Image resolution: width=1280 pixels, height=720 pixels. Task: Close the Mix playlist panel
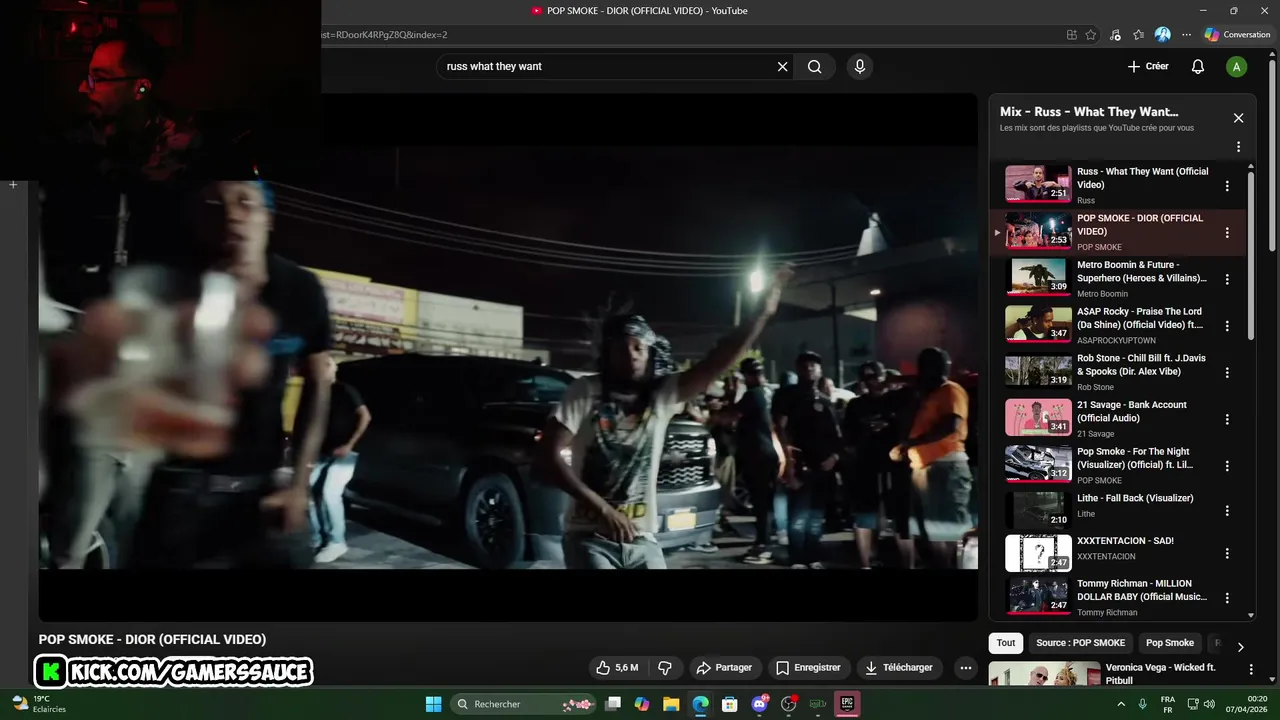tap(1238, 118)
